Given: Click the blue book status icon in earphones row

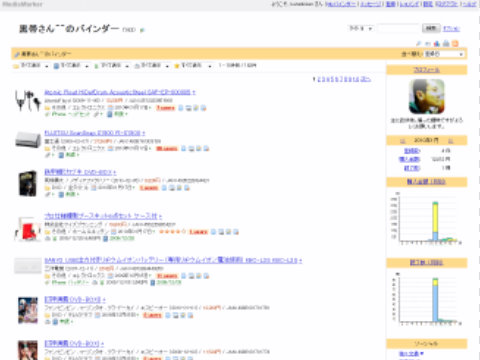Looking at the screenshot, I should (x=109, y=114).
